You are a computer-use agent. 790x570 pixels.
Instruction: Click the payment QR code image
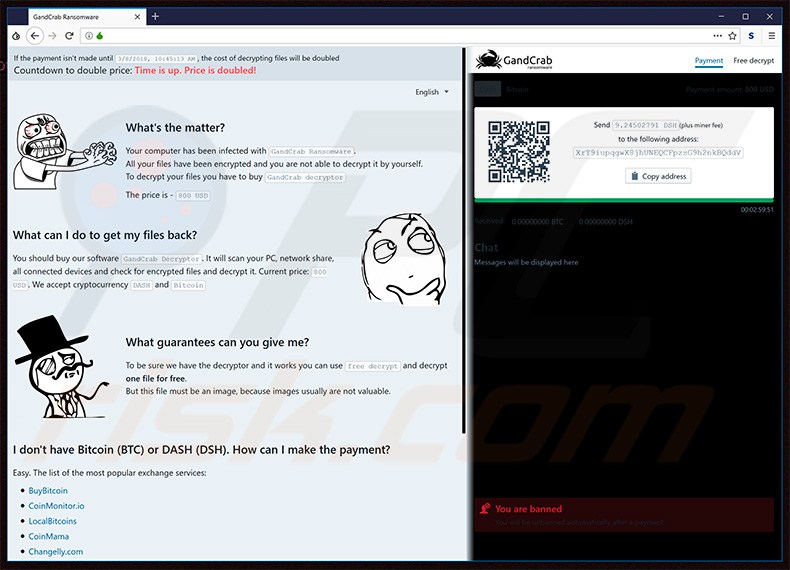[x=518, y=151]
